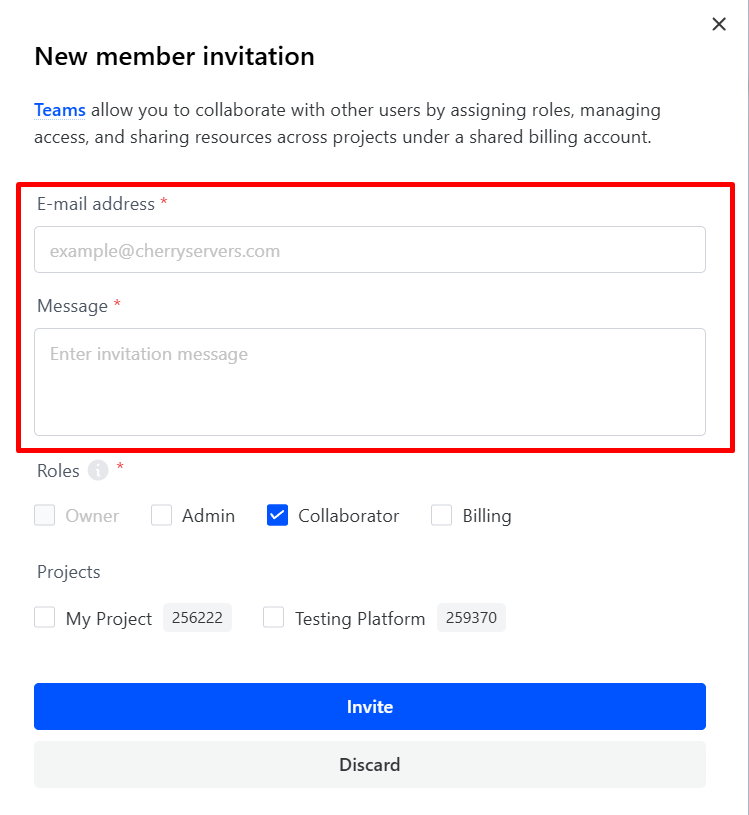Enable the Admin role checkbox
This screenshot has height=815, width=749.
(x=162, y=516)
